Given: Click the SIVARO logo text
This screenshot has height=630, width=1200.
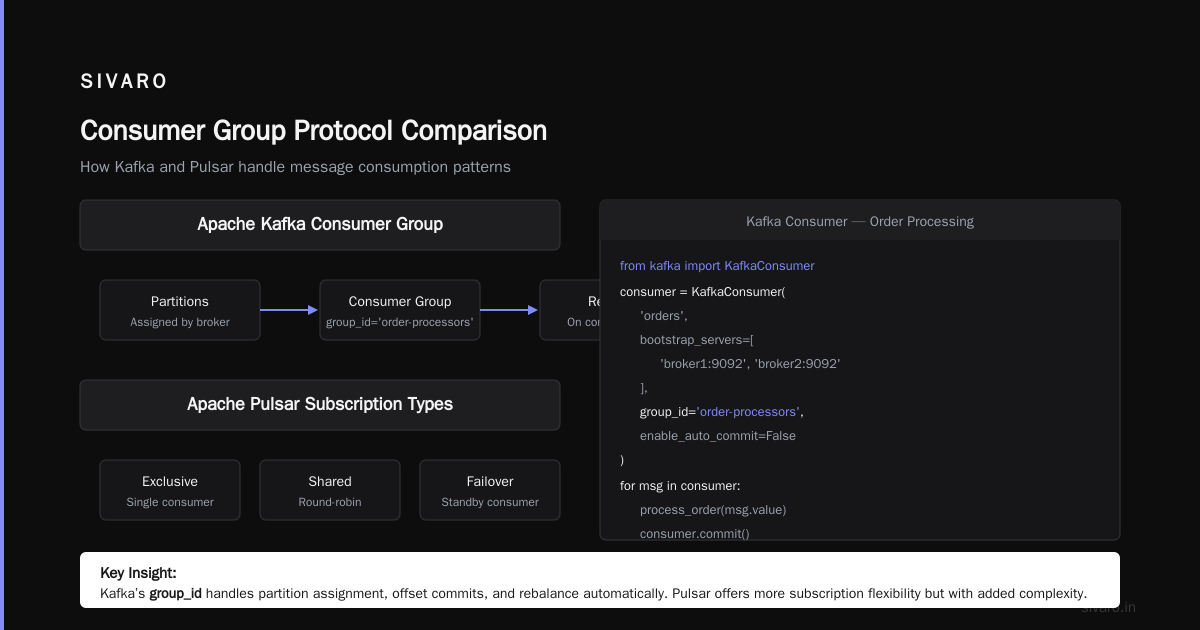Looking at the screenshot, I should (124, 82).
